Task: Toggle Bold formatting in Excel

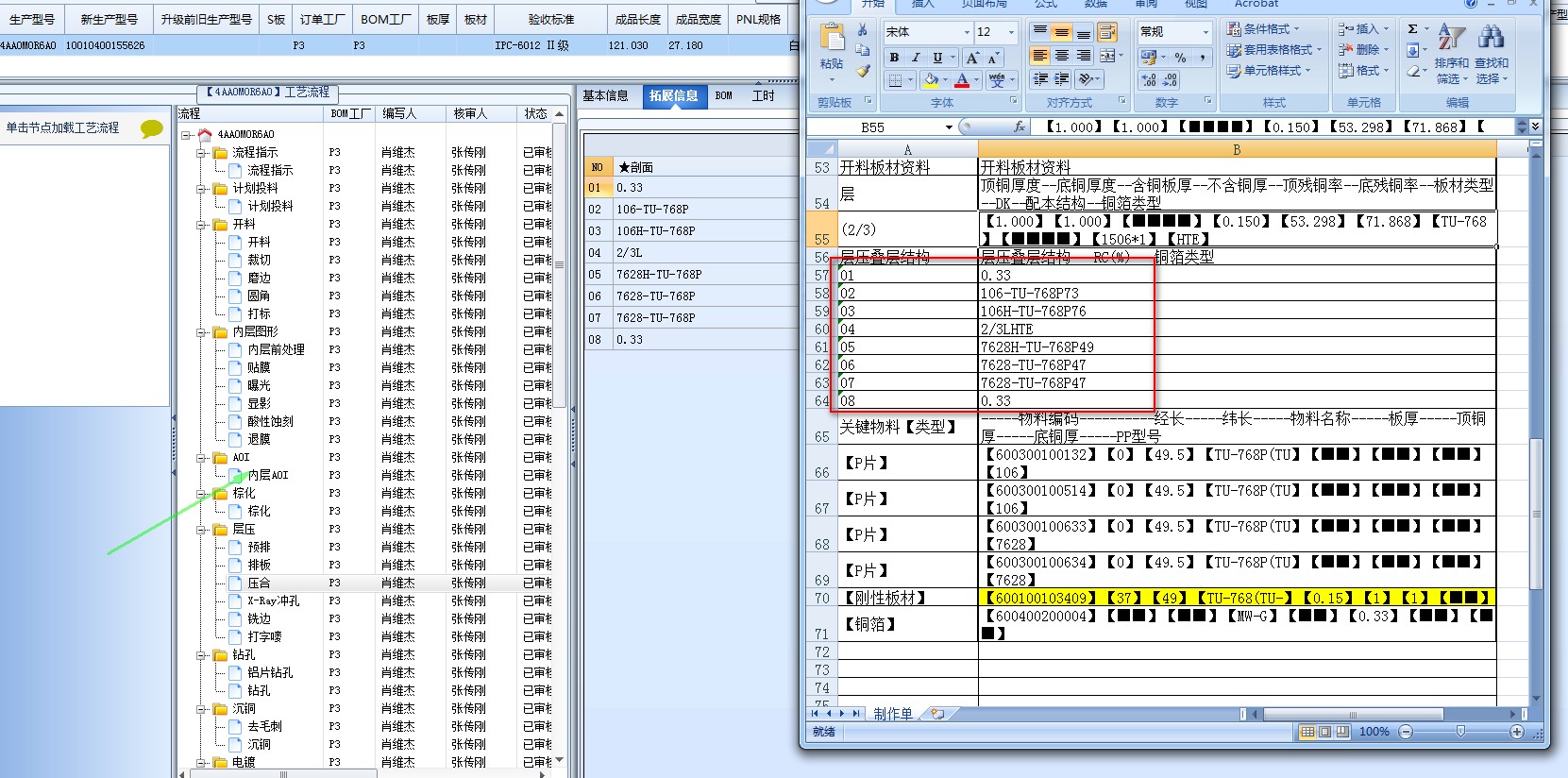Action: [894, 58]
